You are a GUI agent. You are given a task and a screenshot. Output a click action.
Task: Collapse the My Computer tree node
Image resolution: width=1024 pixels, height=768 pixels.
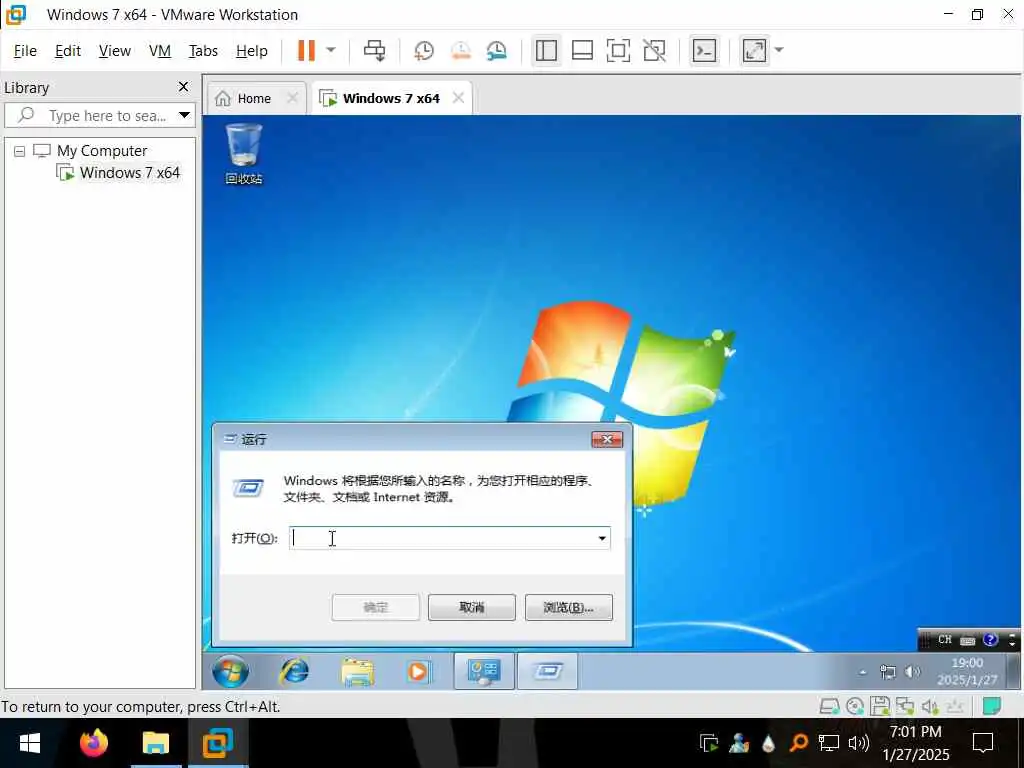click(20, 152)
